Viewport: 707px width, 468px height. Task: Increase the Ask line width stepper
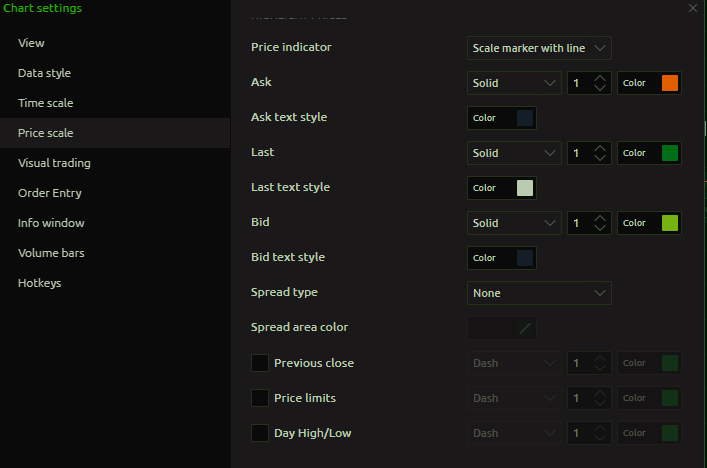coord(600,78)
